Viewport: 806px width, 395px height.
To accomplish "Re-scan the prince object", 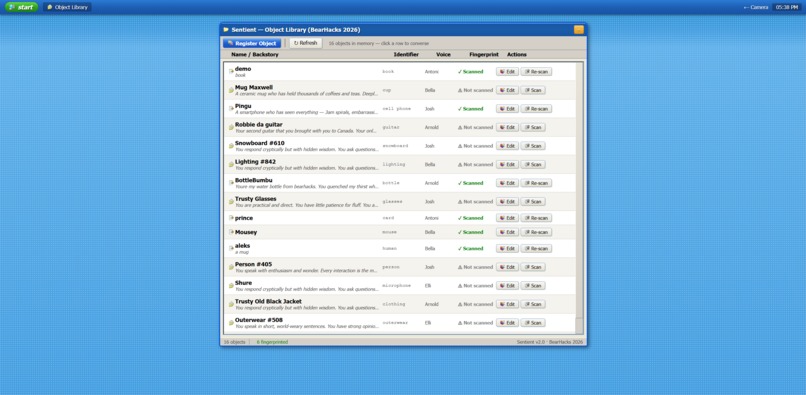I will tap(536, 218).
